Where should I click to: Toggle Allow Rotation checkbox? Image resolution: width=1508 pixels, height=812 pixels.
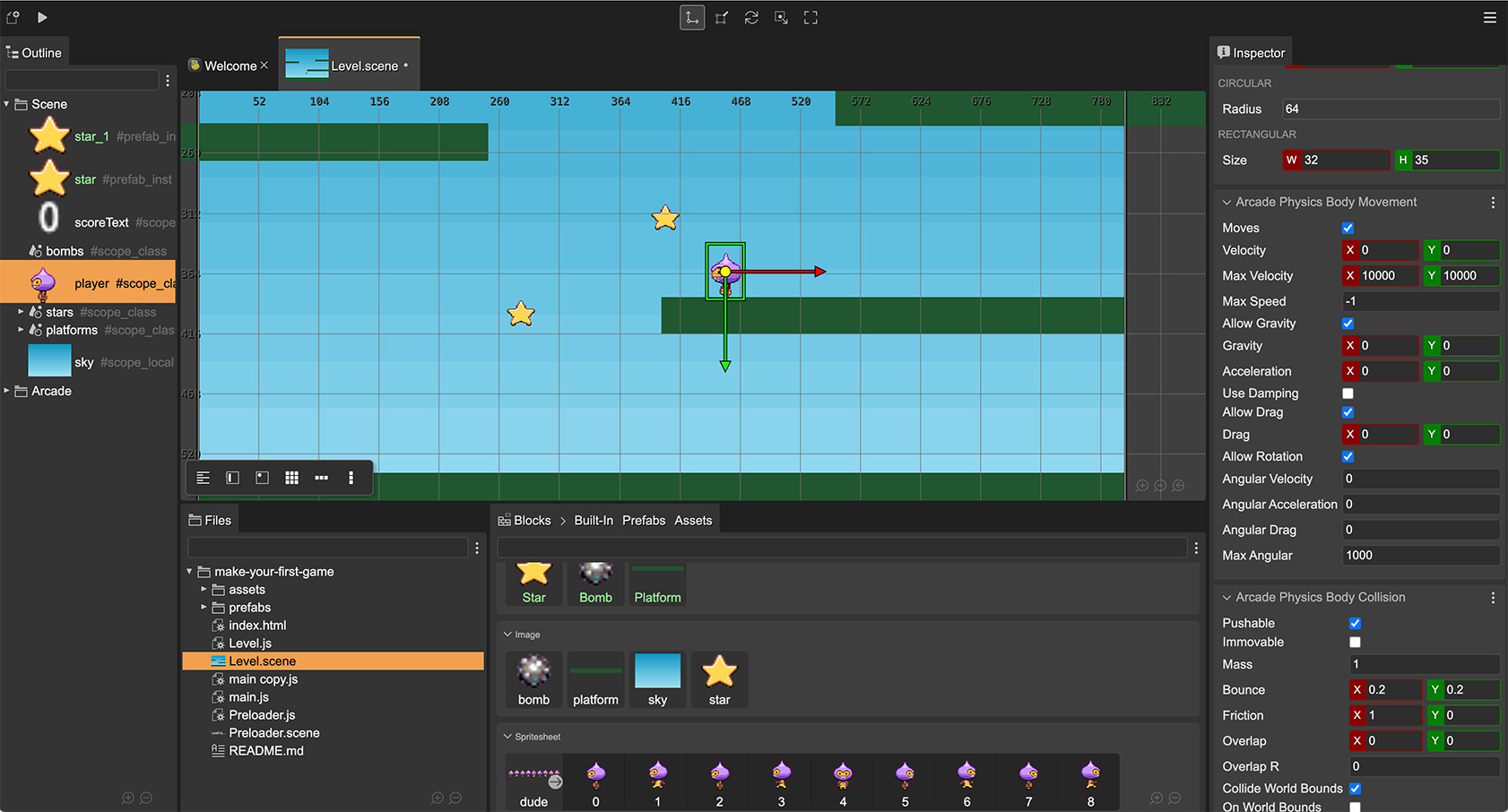(x=1348, y=457)
